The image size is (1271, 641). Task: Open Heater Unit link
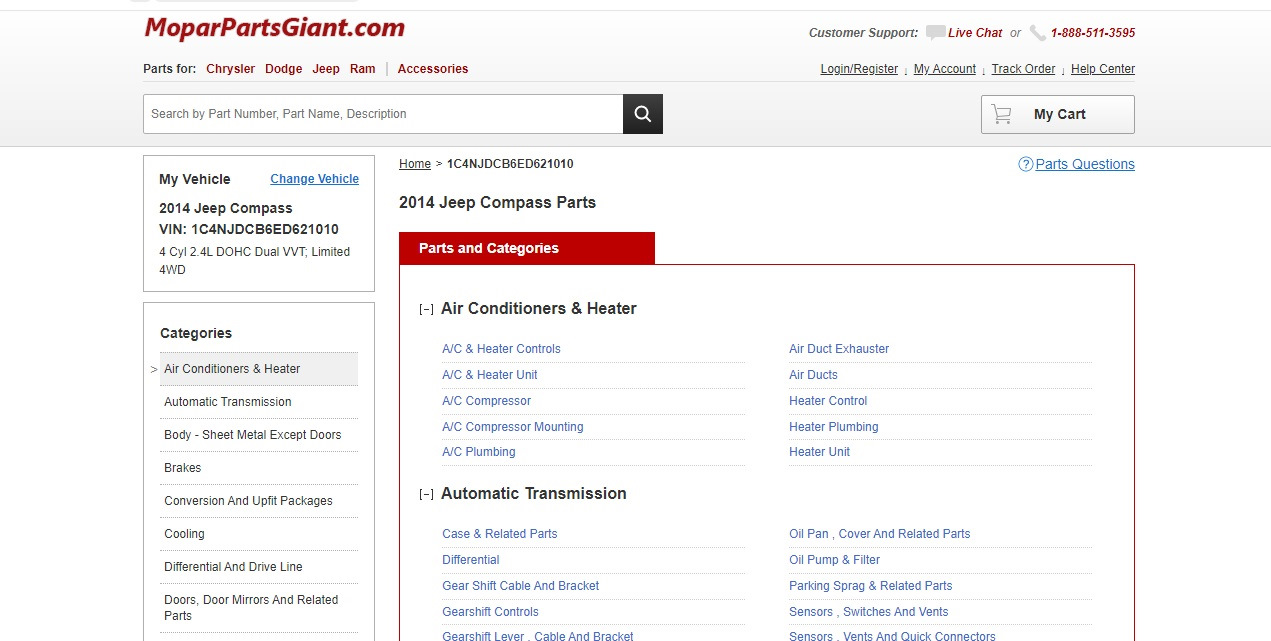(x=819, y=452)
